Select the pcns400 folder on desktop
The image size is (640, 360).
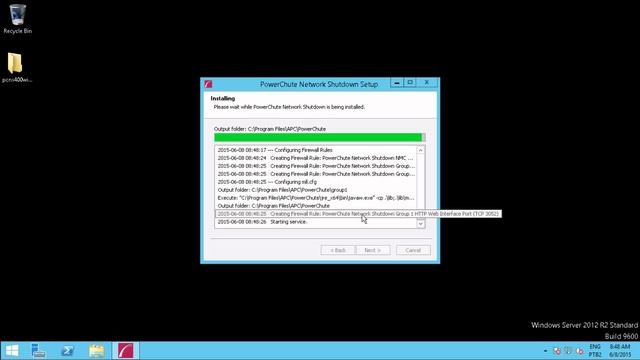[x=16, y=68]
